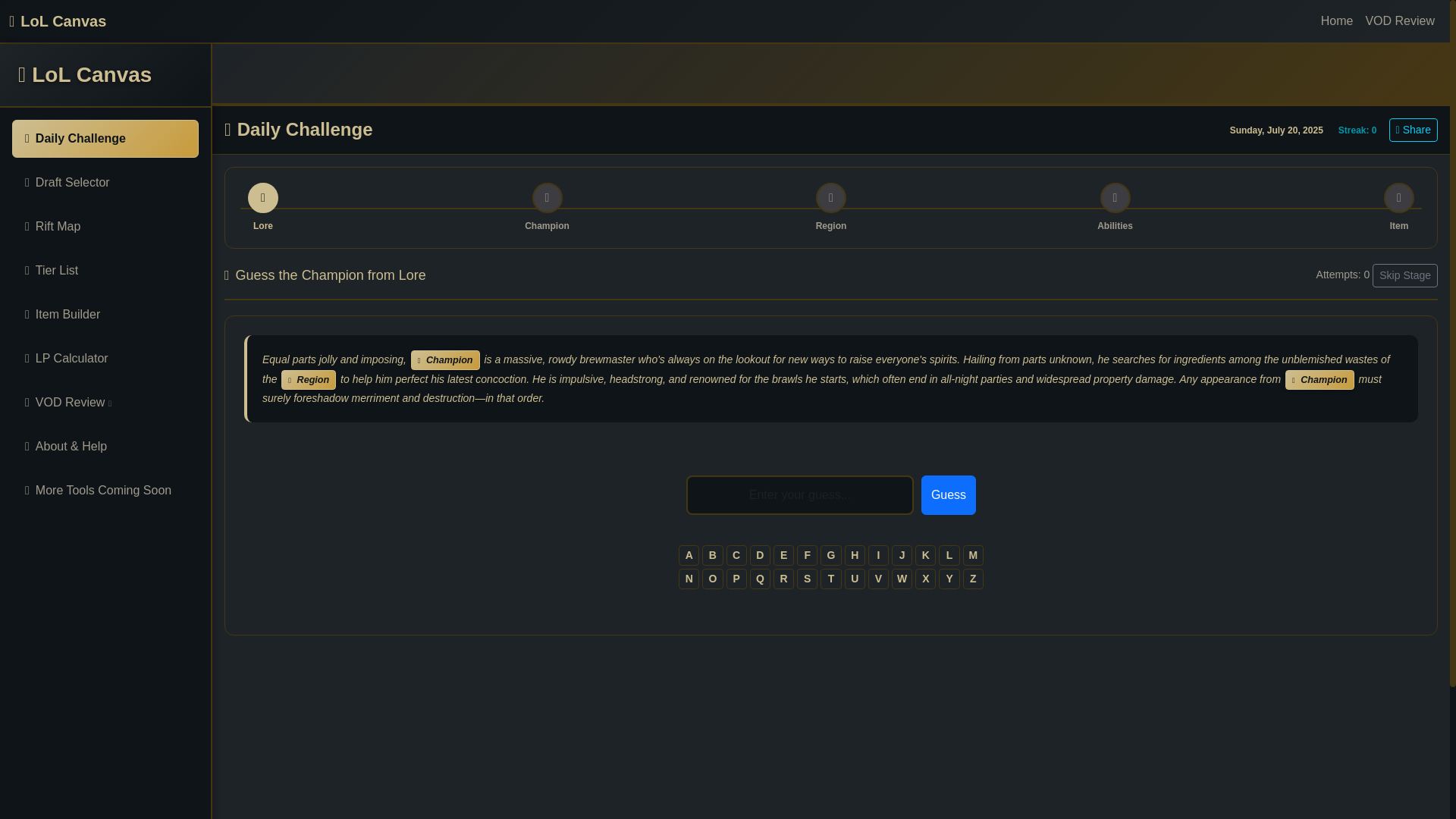
Task: Filter by letter Y
Action: point(949,579)
